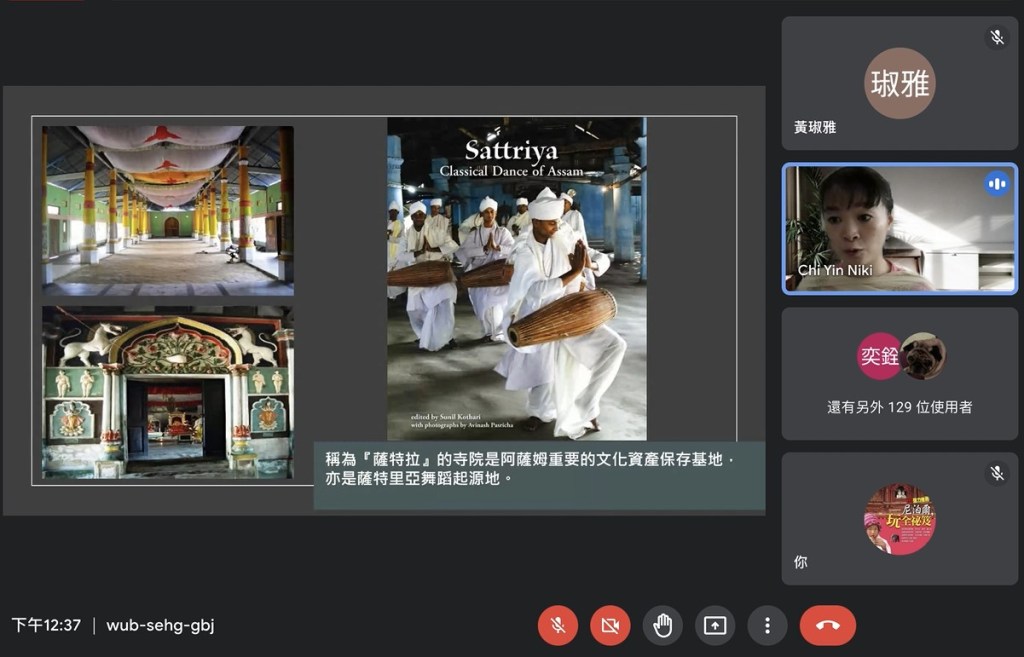Screen dimensions: 1024x657
Task: Click the temple hall photo with yellow pillars
Action: click(x=168, y=210)
